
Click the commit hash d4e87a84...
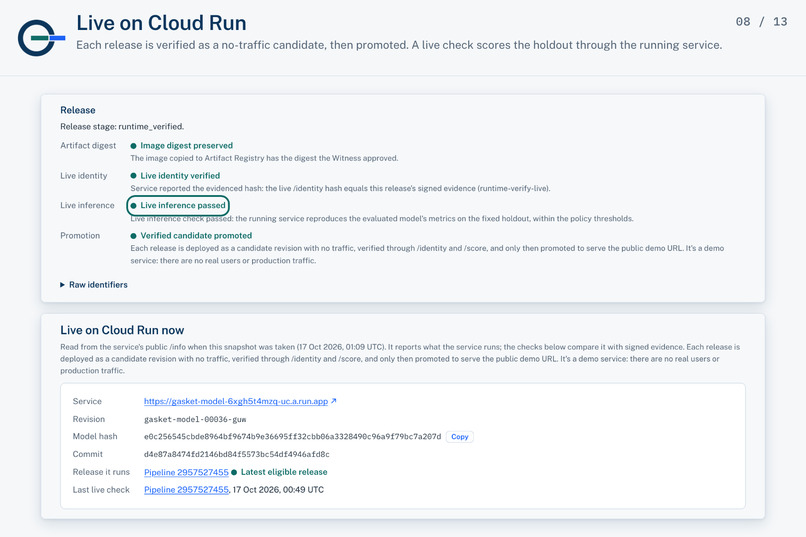tap(236, 454)
